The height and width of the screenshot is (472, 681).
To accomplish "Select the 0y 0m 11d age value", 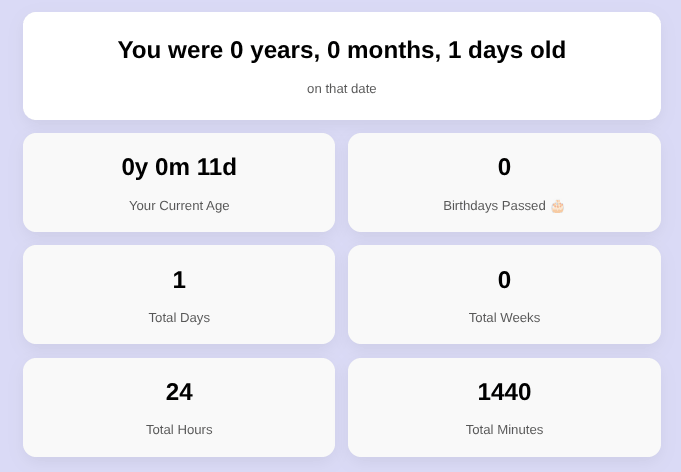I will coord(179,167).
